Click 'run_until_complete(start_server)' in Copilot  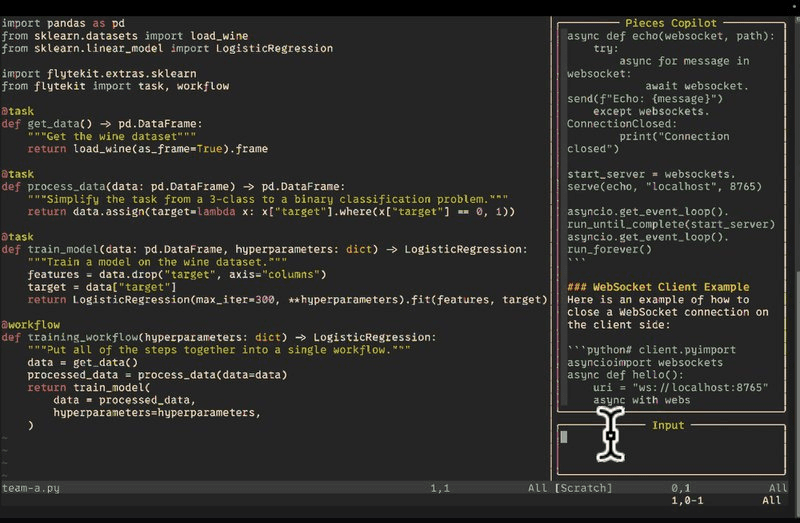(671, 224)
